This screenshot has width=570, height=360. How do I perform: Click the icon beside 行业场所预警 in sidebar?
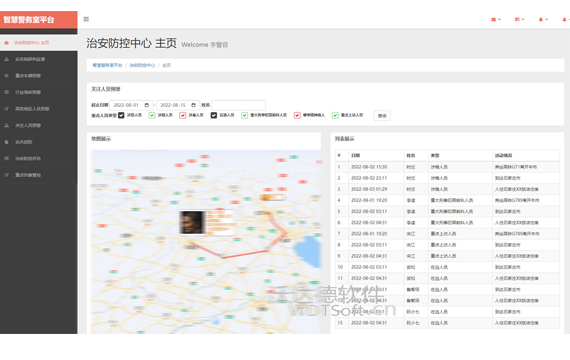point(7,92)
